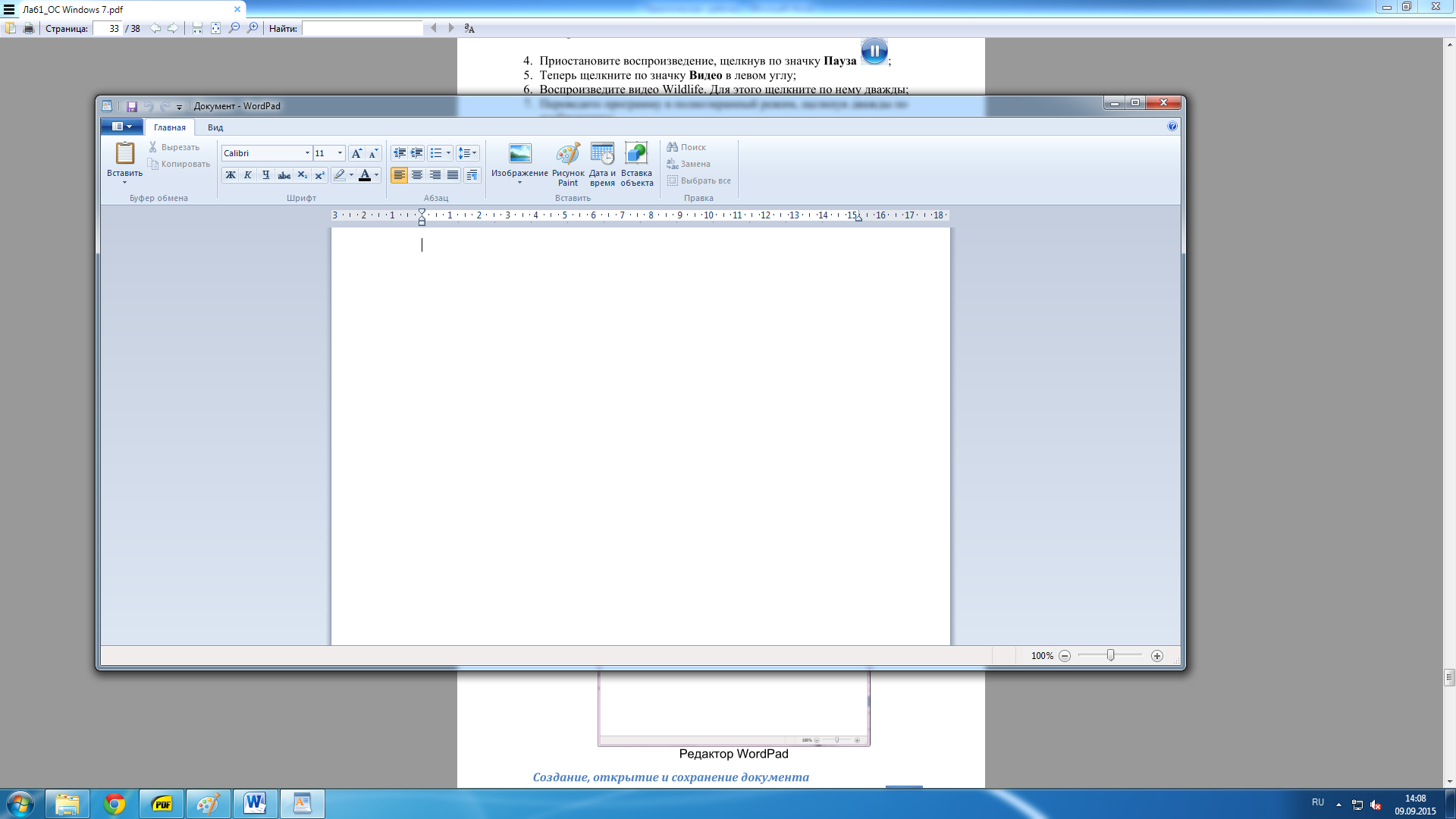This screenshot has height=819, width=1456.
Task: Open Microsoft Word from the taskbar
Action: pyautogui.click(x=255, y=804)
